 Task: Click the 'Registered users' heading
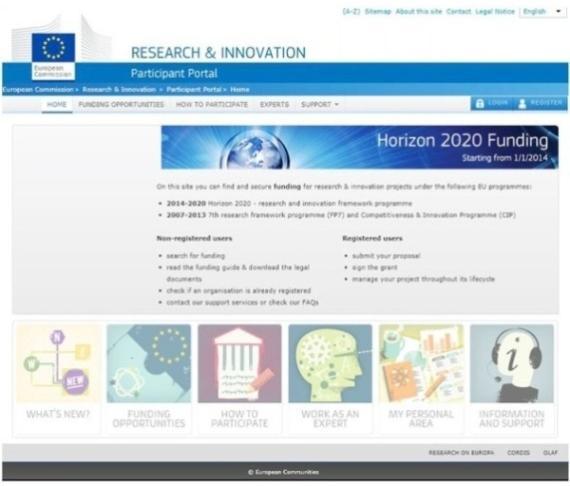tap(372, 238)
